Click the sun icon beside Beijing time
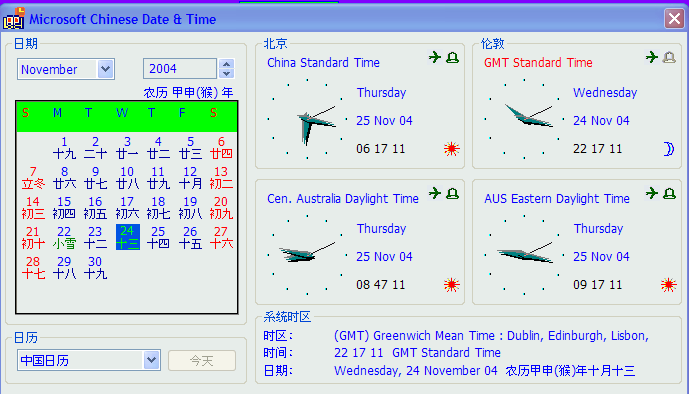 click(x=451, y=149)
